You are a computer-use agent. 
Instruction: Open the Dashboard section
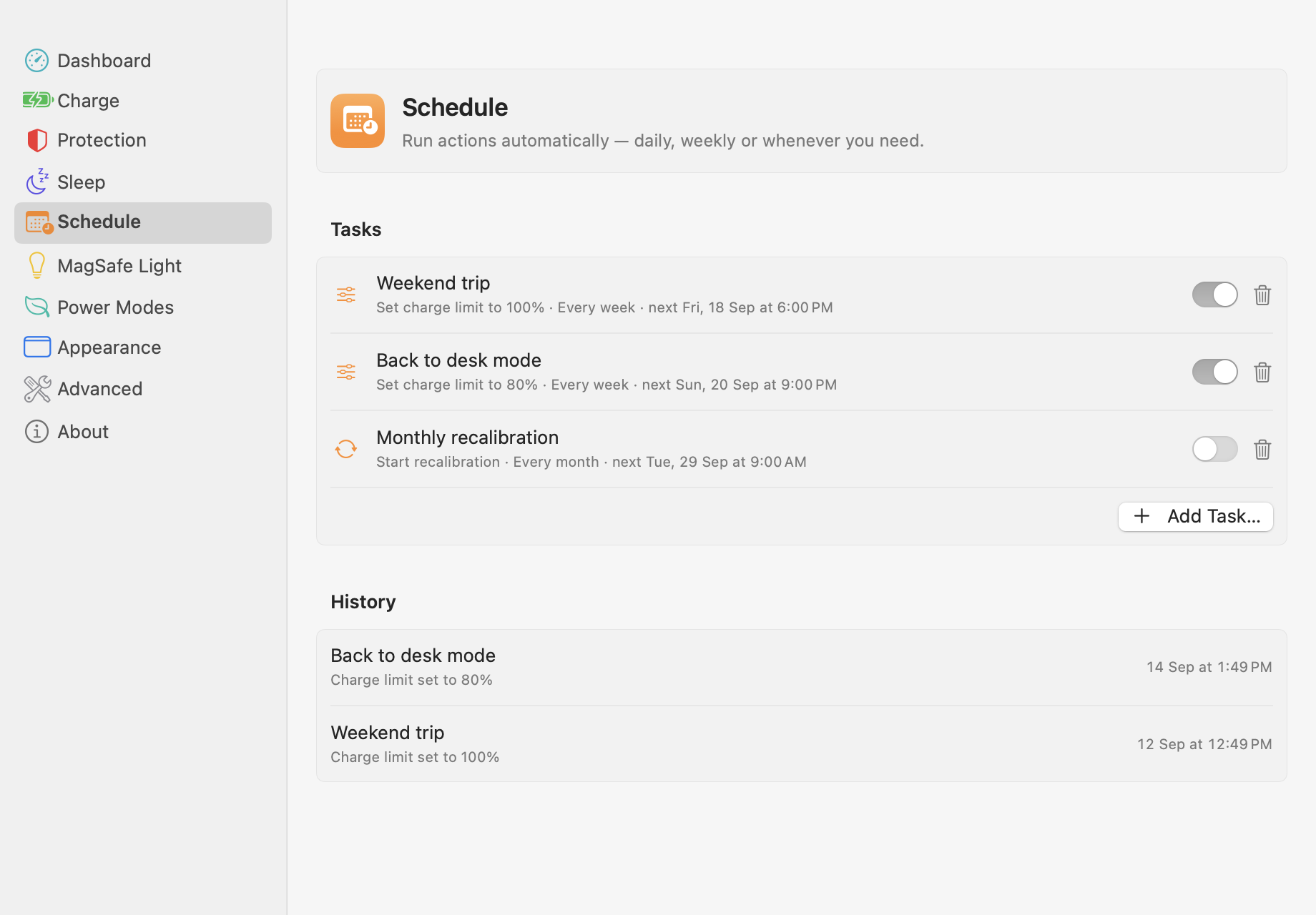143,60
